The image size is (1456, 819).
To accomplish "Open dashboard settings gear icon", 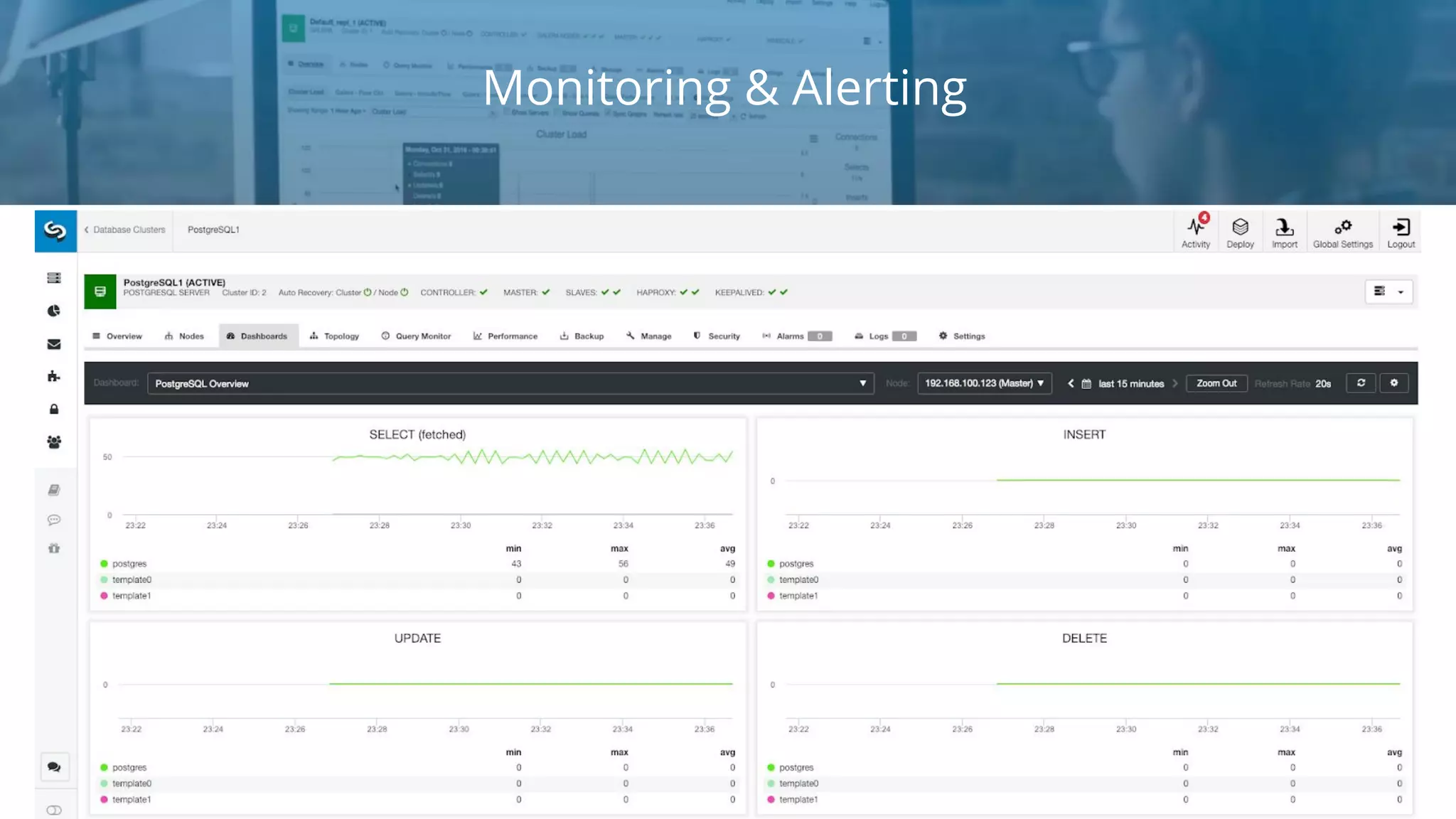I will point(1394,382).
